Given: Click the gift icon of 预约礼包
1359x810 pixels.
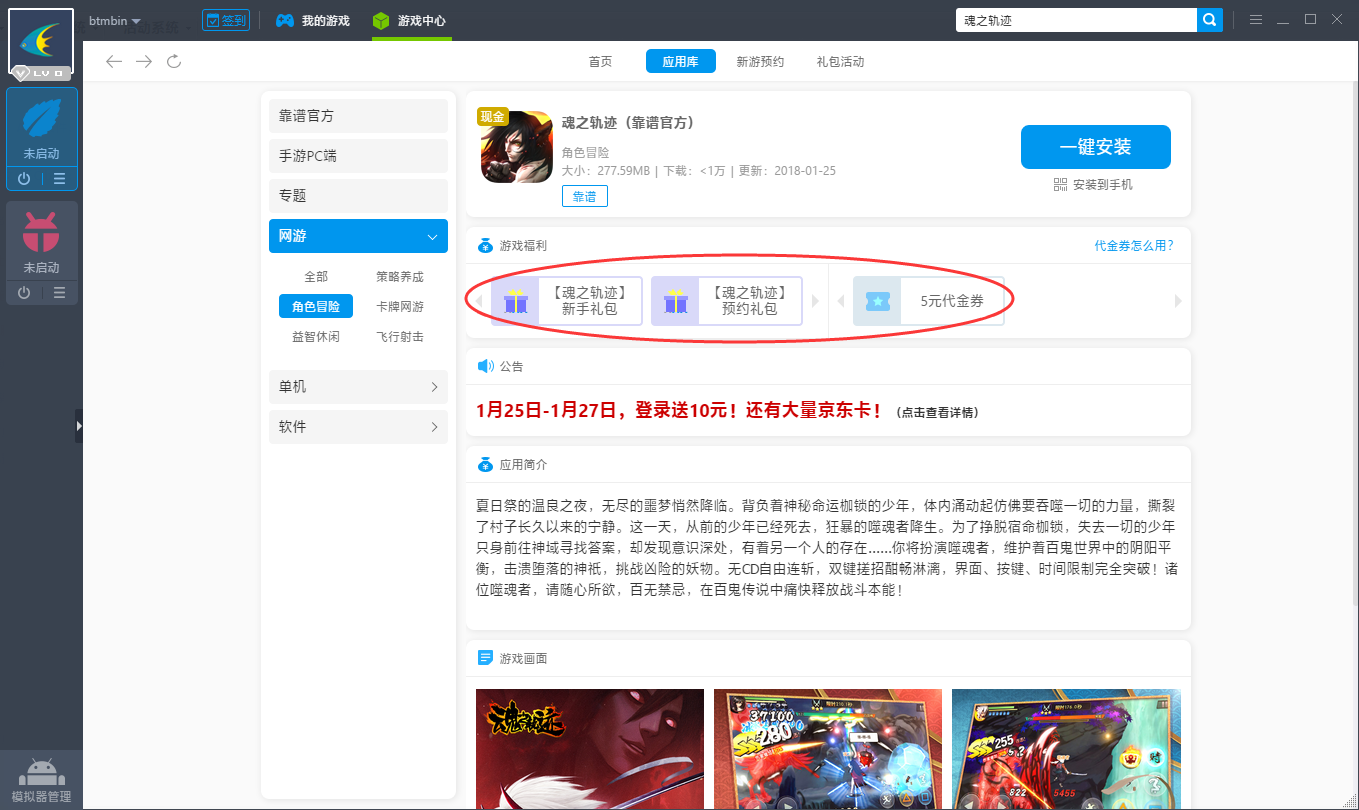Looking at the screenshot, I should coord(676,301).
